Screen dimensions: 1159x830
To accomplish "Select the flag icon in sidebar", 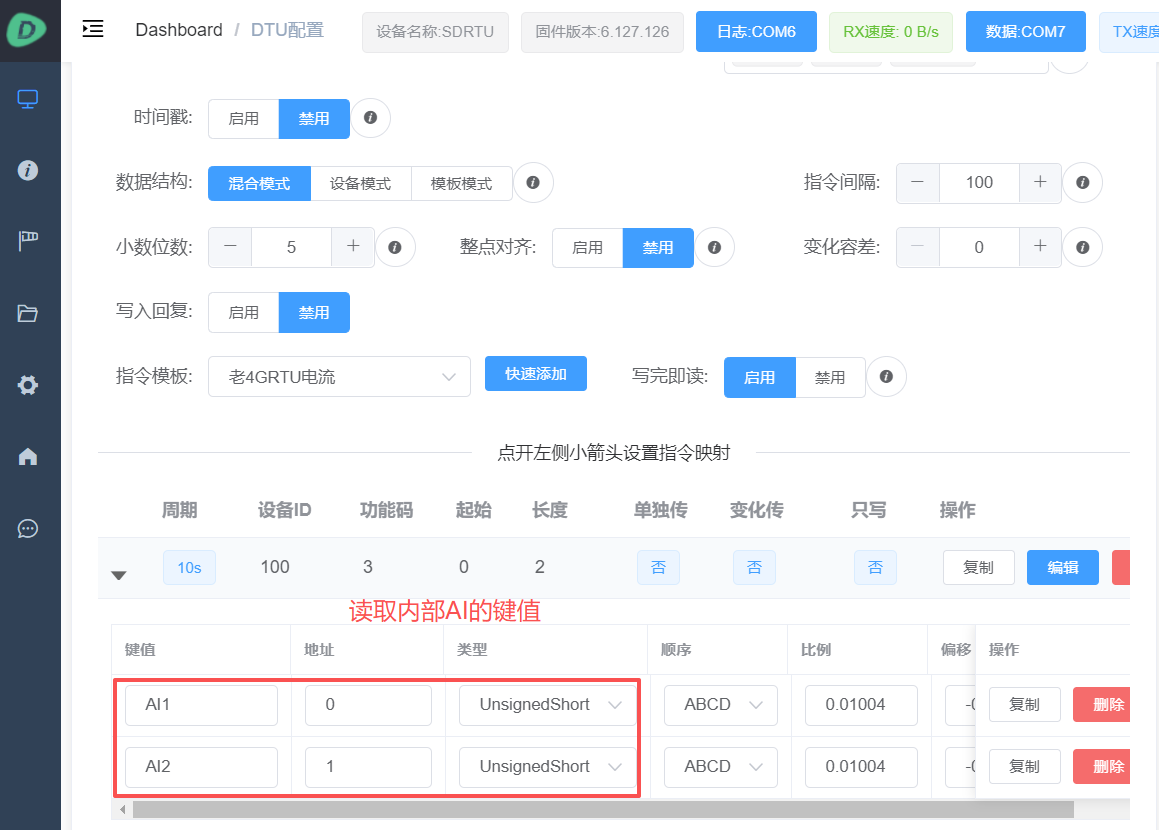I will tap(30, 239).
